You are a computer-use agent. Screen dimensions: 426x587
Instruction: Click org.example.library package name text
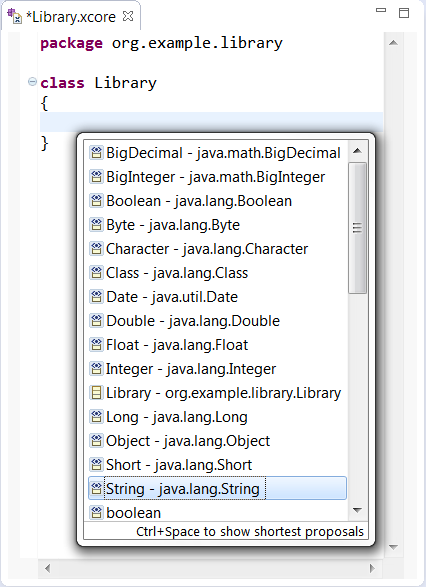pyautogui.click(x=197, y=44)
